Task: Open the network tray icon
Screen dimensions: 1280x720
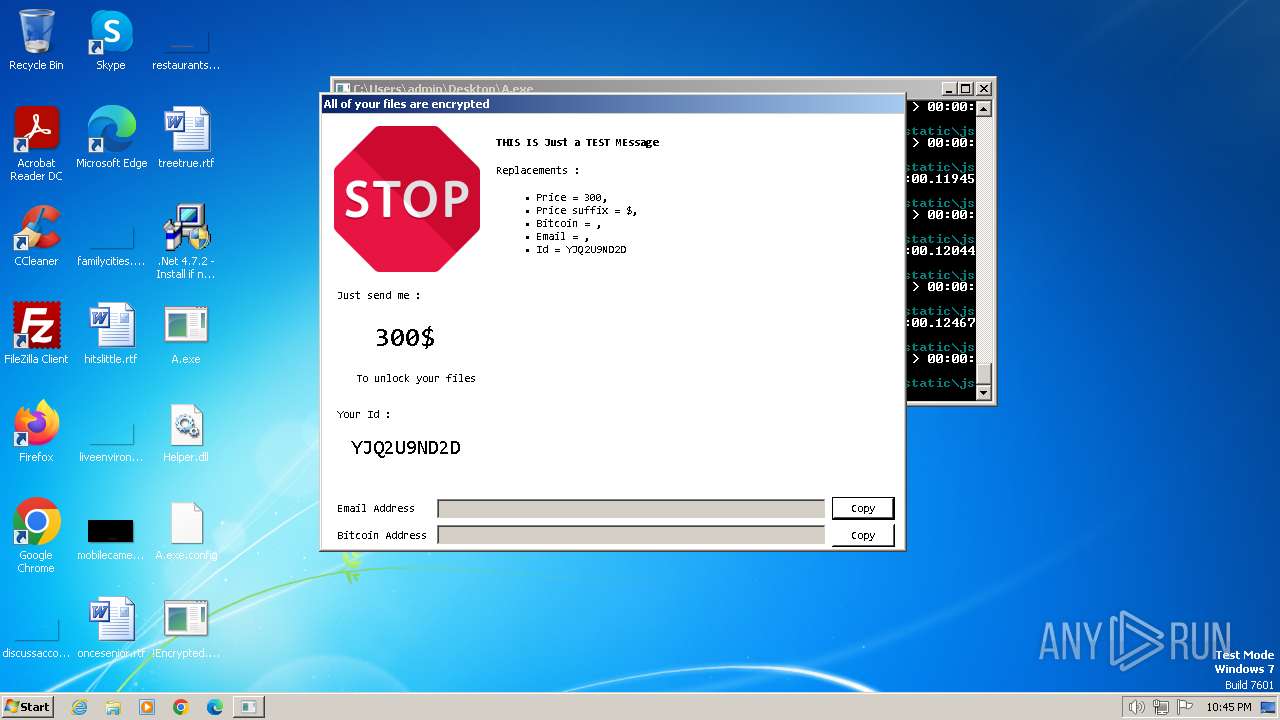Action: coord(1161,707)
